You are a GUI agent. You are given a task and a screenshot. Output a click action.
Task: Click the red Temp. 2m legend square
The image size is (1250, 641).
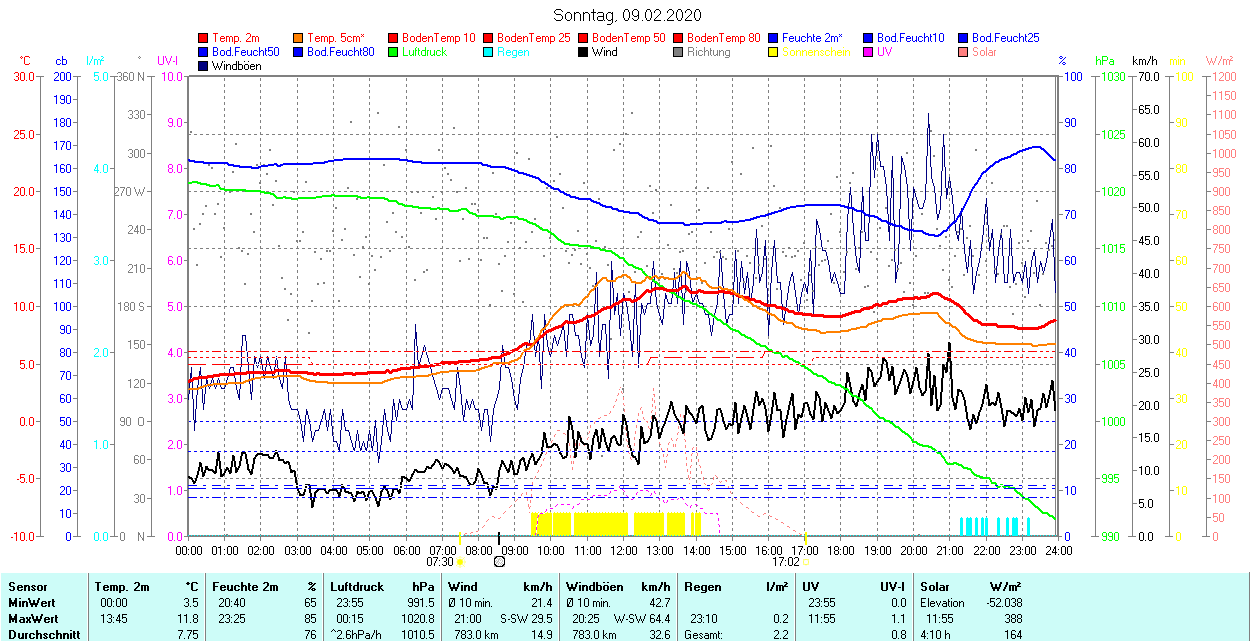204,38
